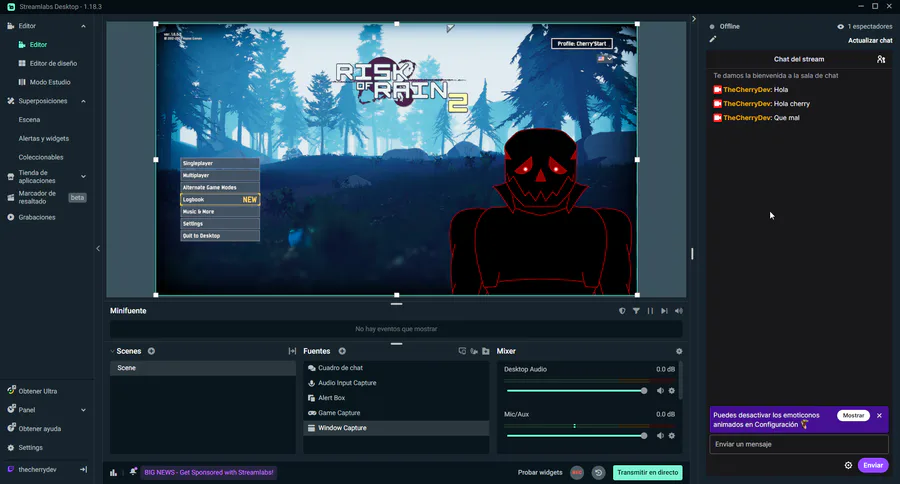Open the Escena overlays section
Viewport: 900px width, 484px height.
tap(29, 119)
